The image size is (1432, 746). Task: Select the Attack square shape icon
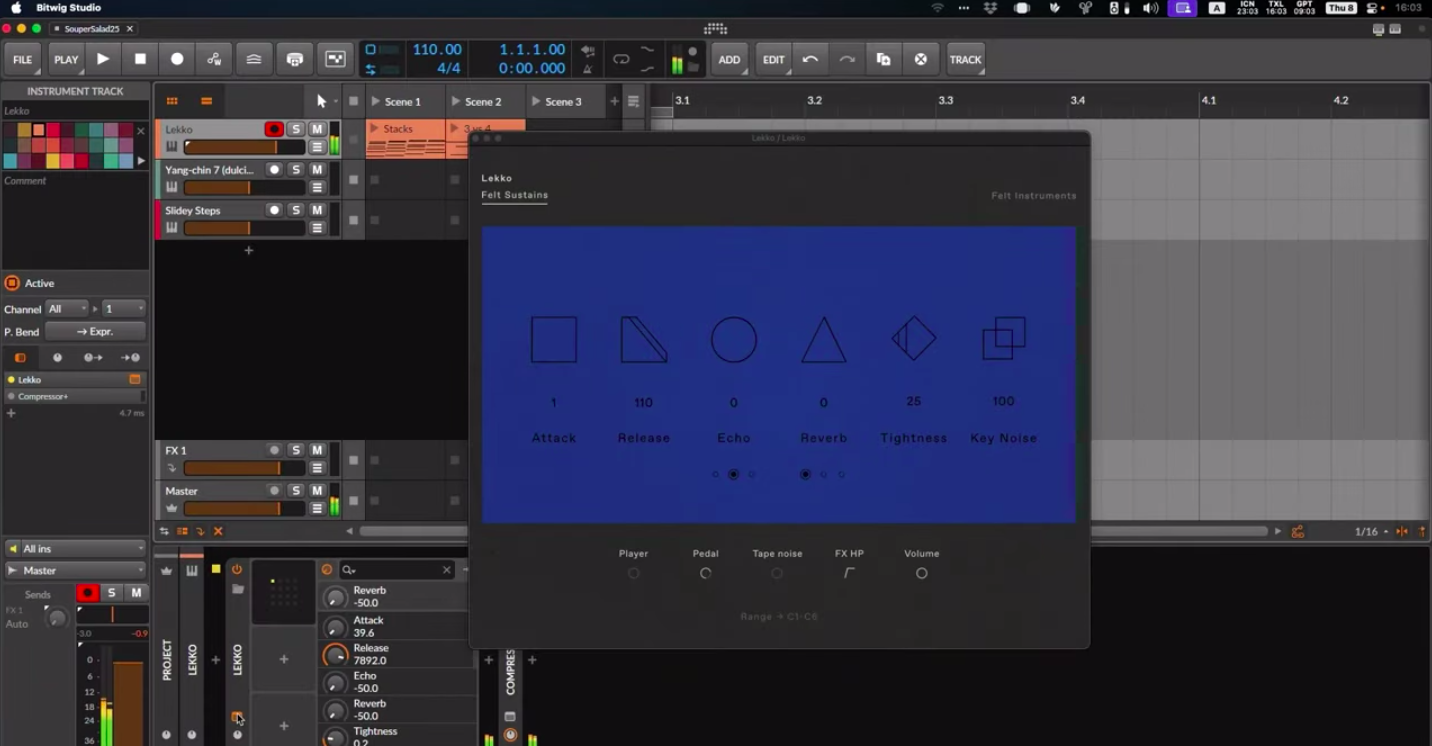point(554,340)
